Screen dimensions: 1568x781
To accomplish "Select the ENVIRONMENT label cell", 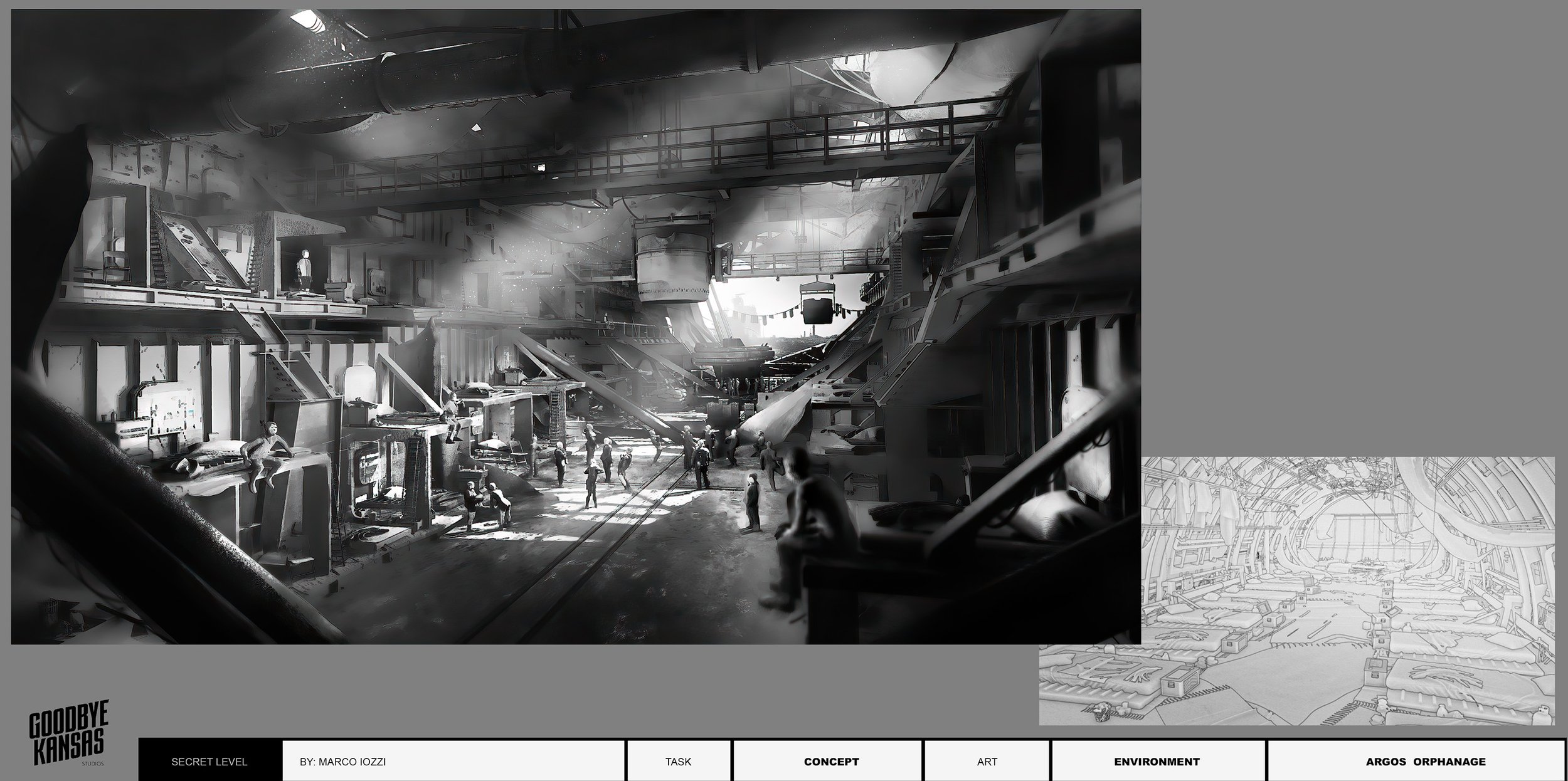I will (x=1157, y=762).
